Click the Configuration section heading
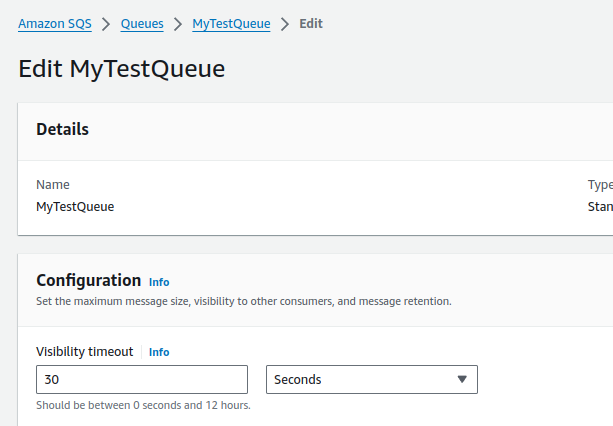613x426 pixels. point(88,281)
